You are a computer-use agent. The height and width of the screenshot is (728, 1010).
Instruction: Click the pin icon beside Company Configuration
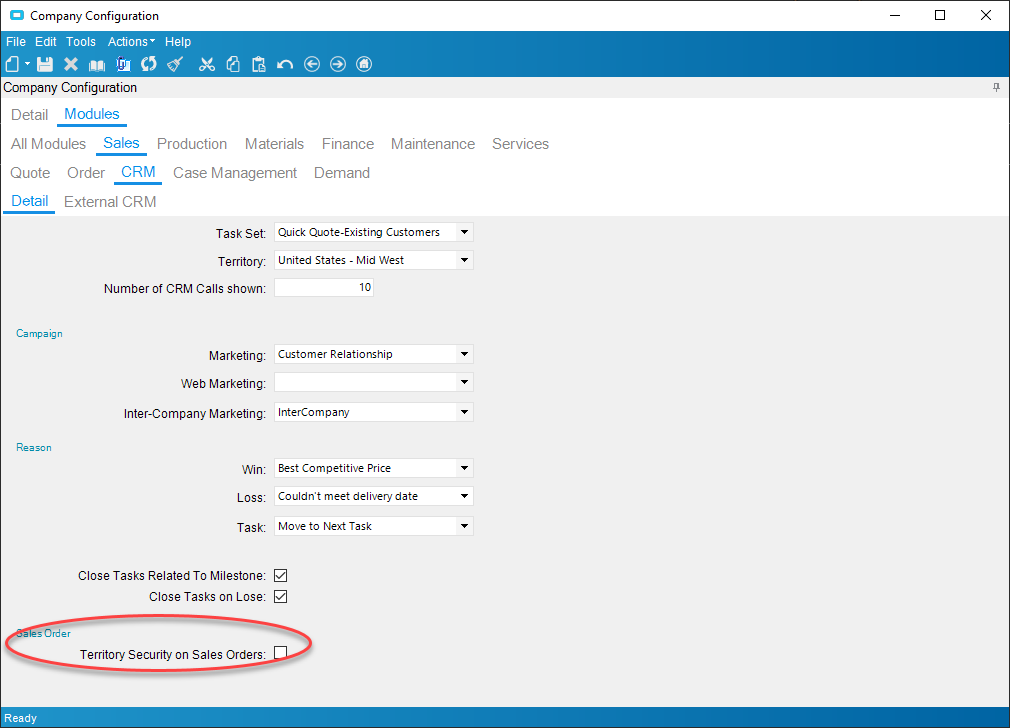point(996,88)
